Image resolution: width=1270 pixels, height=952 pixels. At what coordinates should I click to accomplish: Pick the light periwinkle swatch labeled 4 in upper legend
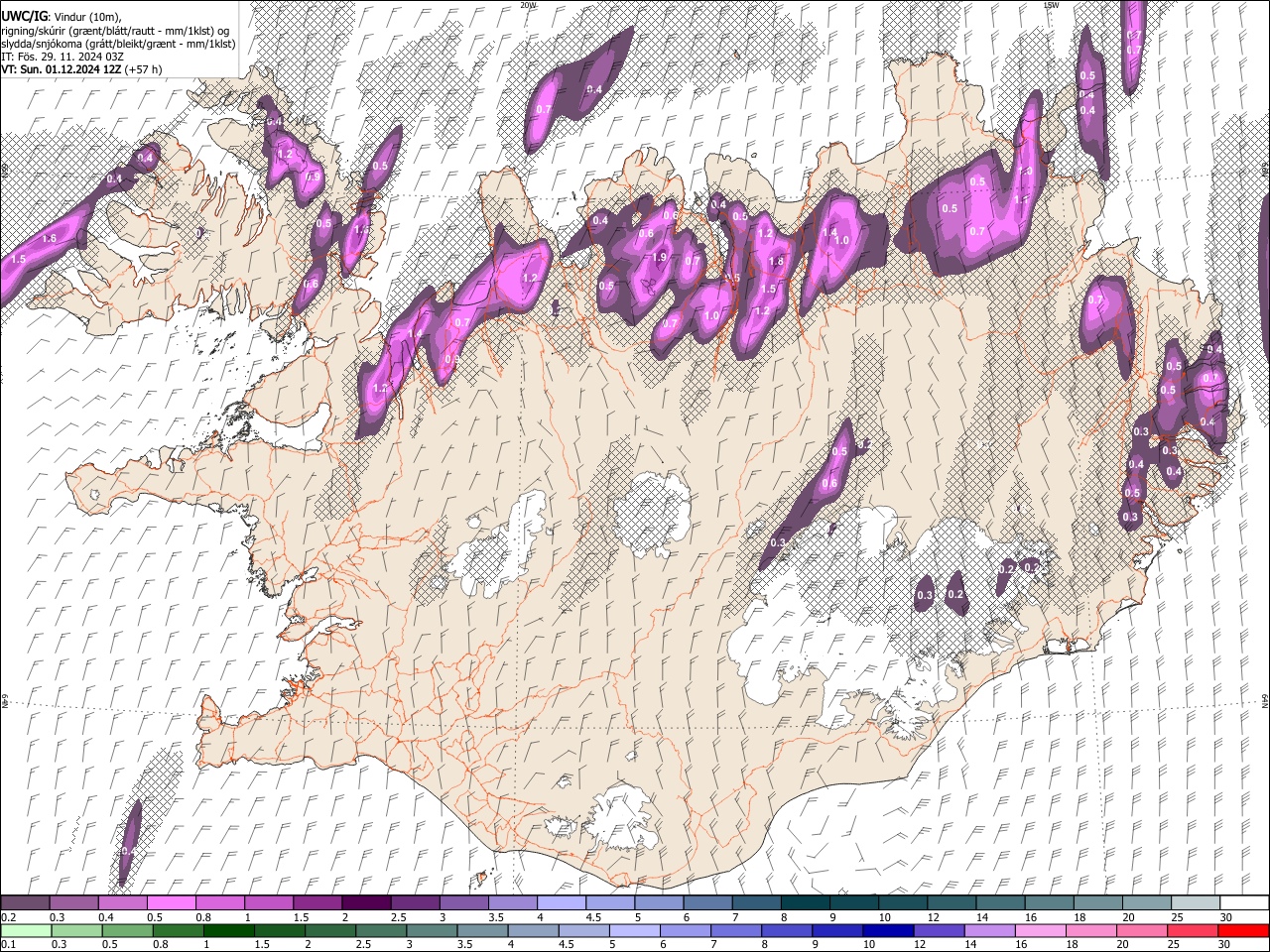[562, 903]
